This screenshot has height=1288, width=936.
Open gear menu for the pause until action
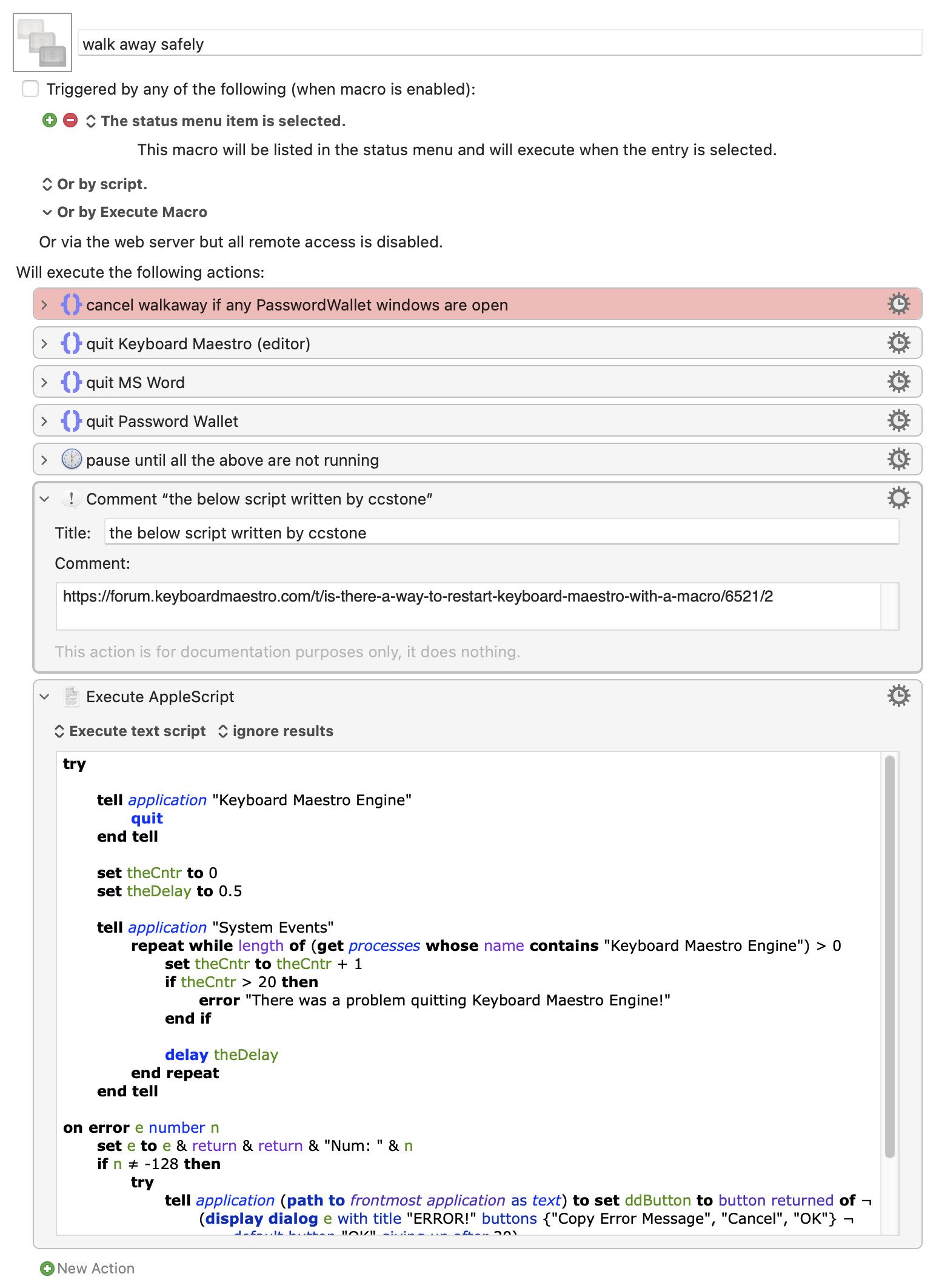click(899, 459)
